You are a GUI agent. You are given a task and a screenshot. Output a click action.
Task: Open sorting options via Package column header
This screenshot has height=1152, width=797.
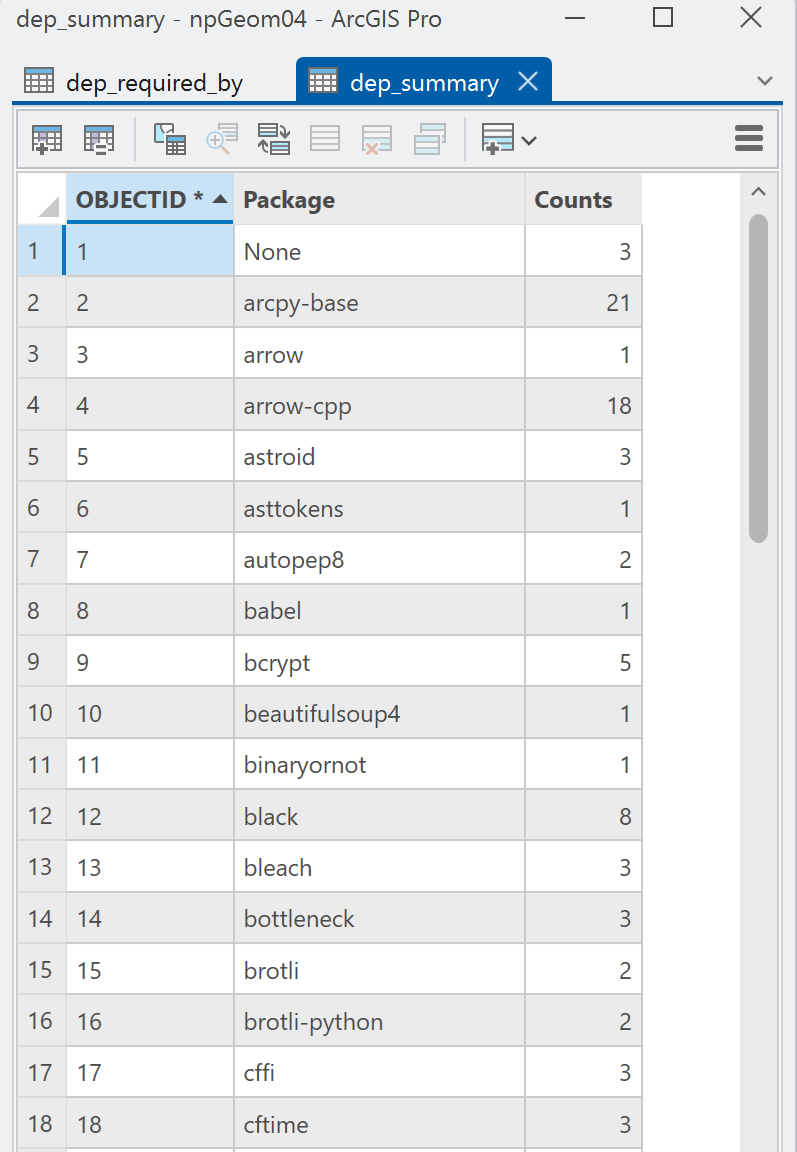point(290,199)
